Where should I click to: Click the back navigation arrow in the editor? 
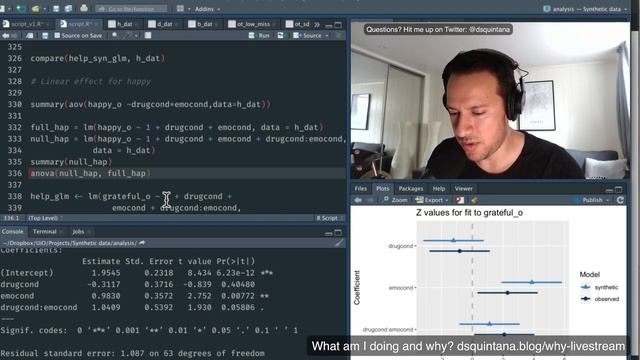(6, 36)
